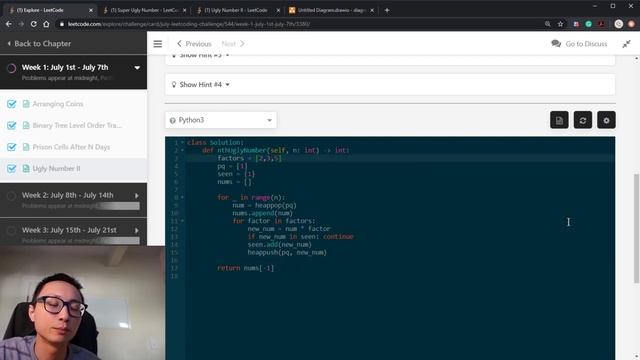Open the browser profile avatar

pos(619,24)
